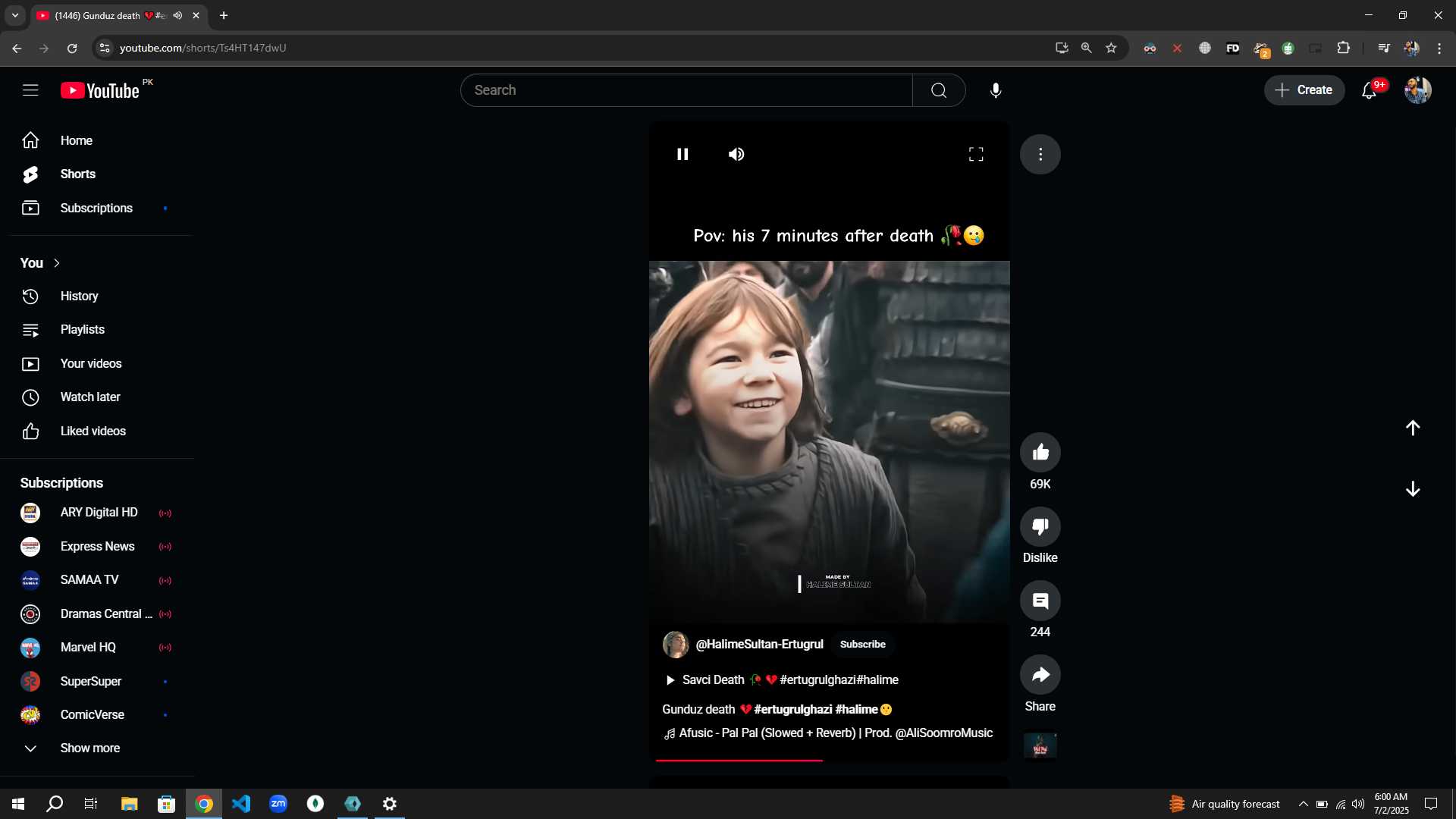Screen dimensions: 1456x819
Task: Click the URL address bar
Action: point(576,48)
